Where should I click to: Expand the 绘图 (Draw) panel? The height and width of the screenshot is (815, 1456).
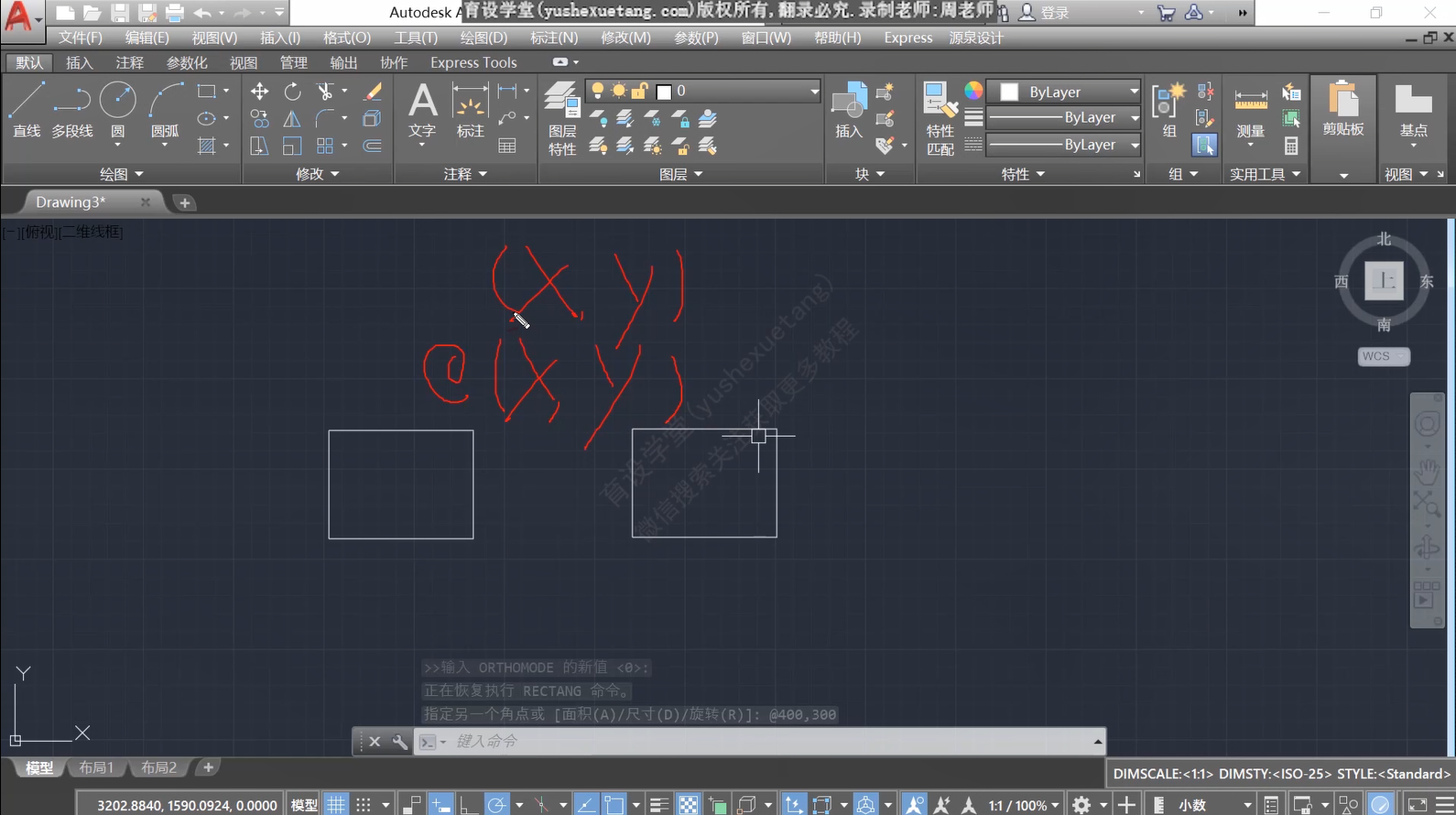tap(121, 174)
